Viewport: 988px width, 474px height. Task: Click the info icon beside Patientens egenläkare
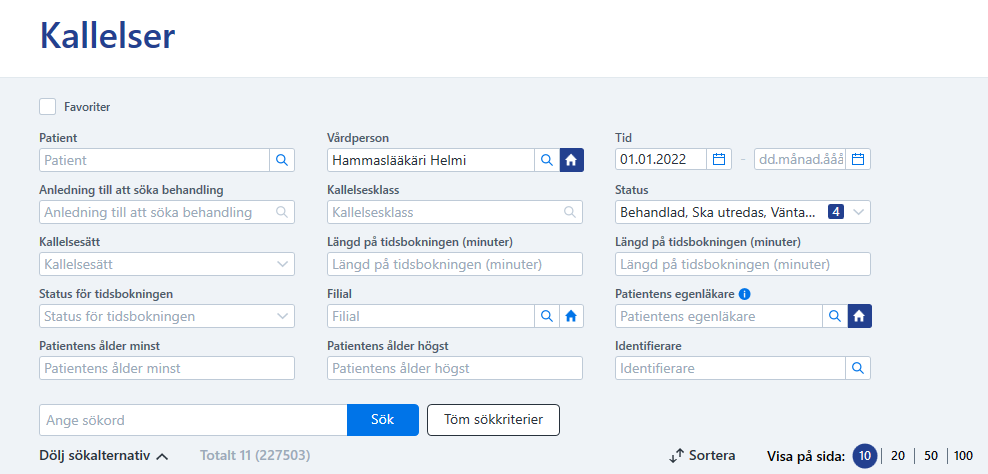(744, 294)
